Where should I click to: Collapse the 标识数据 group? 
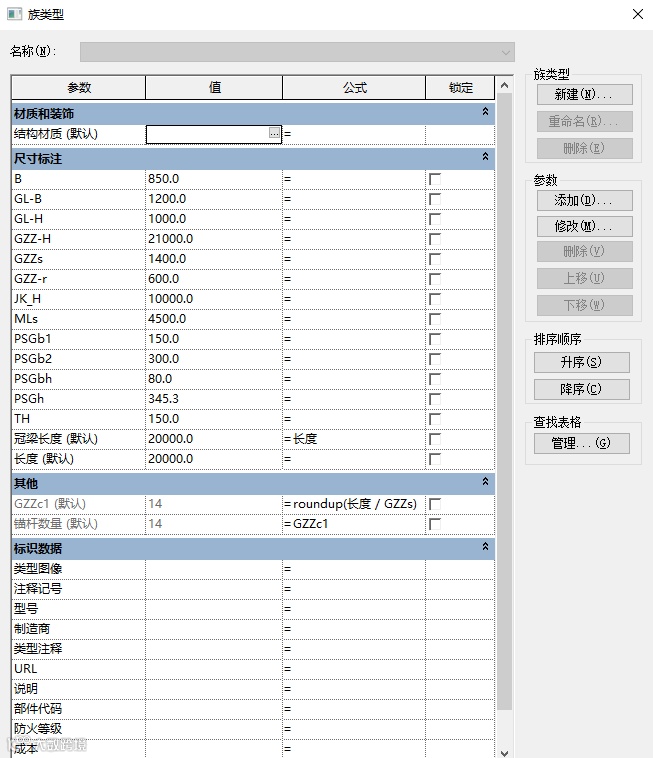(x=485, y=546)
